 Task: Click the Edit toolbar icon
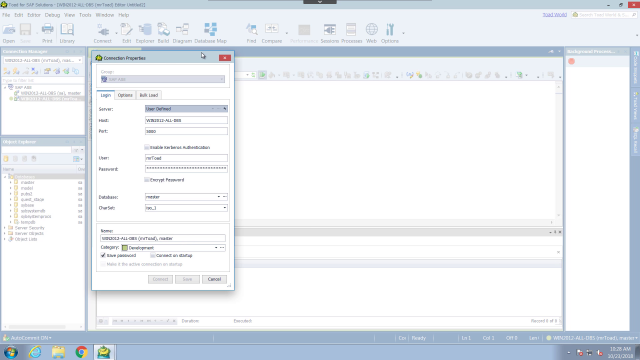[127, 33]
